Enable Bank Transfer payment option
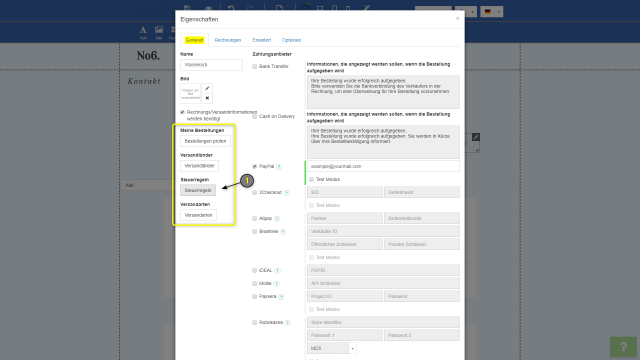Screen dimensions: 640x360 (255, 67)
